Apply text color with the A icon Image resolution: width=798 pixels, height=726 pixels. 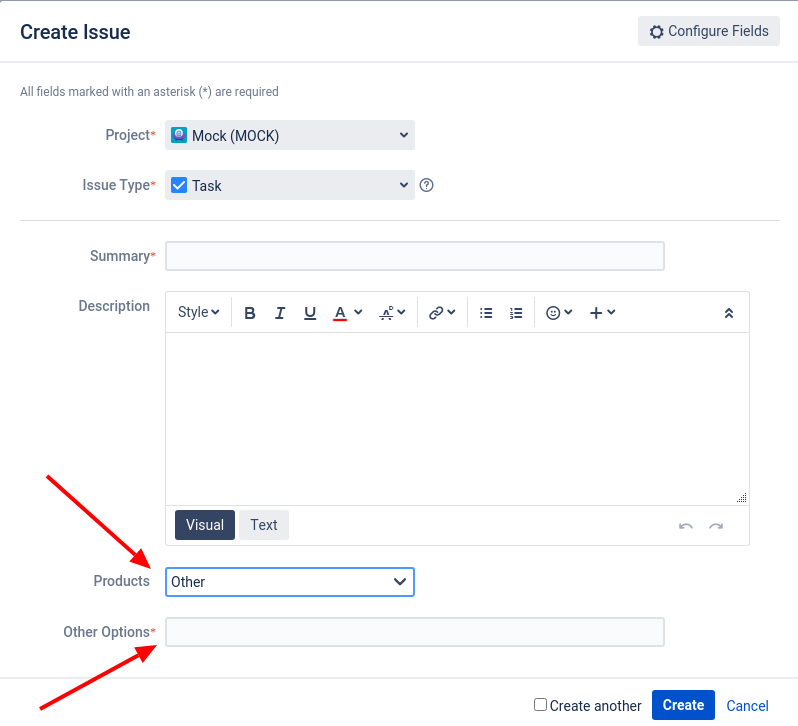click(340, 313)
